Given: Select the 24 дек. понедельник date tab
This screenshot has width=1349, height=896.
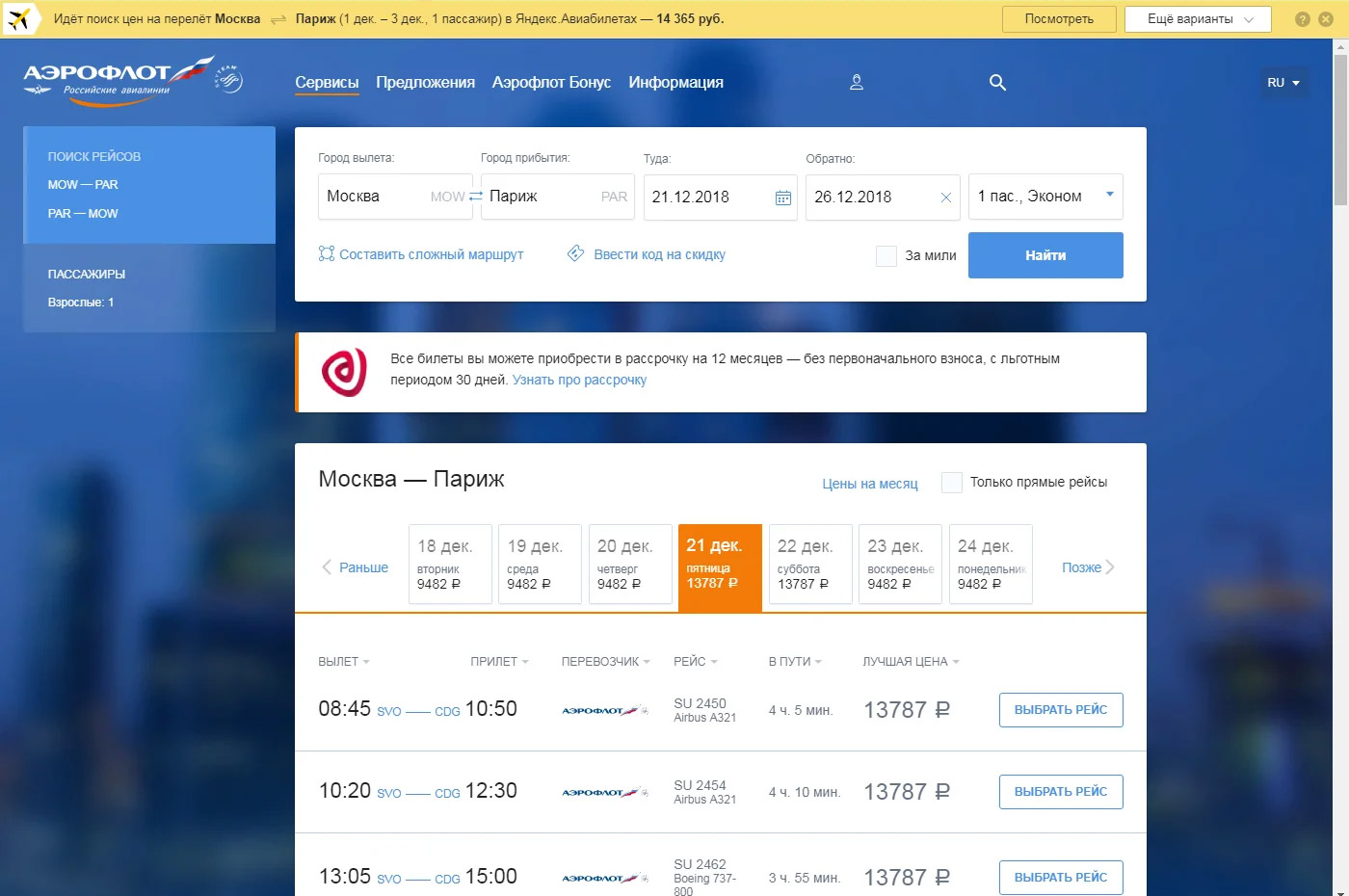Looking at the screenshot, I should tap(991, 564).
